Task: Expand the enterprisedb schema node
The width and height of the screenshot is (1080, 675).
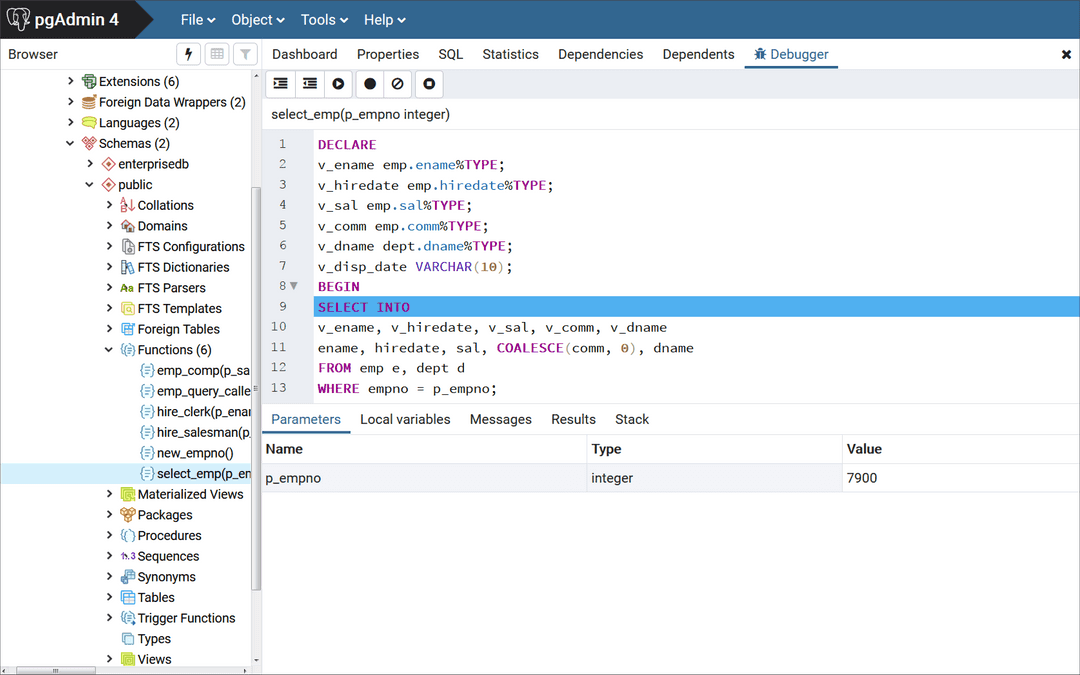Action: (x=90, y=164)
